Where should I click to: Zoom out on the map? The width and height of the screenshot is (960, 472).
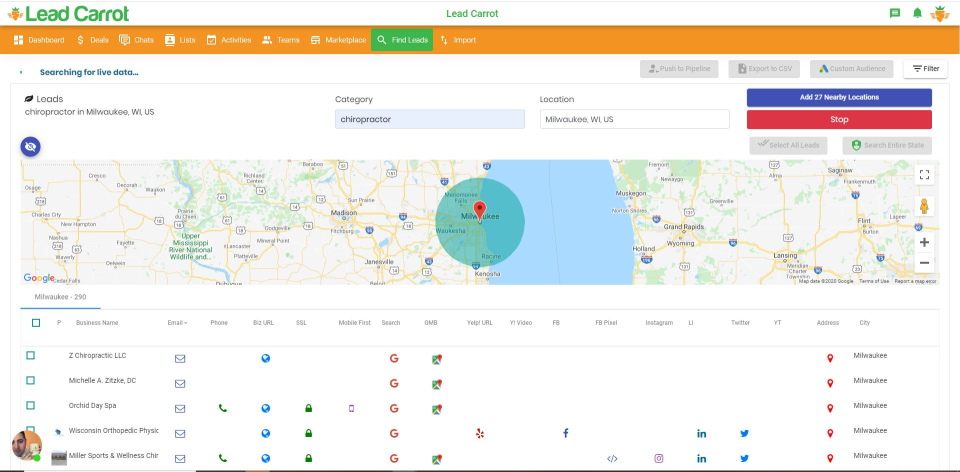point(924,263)
